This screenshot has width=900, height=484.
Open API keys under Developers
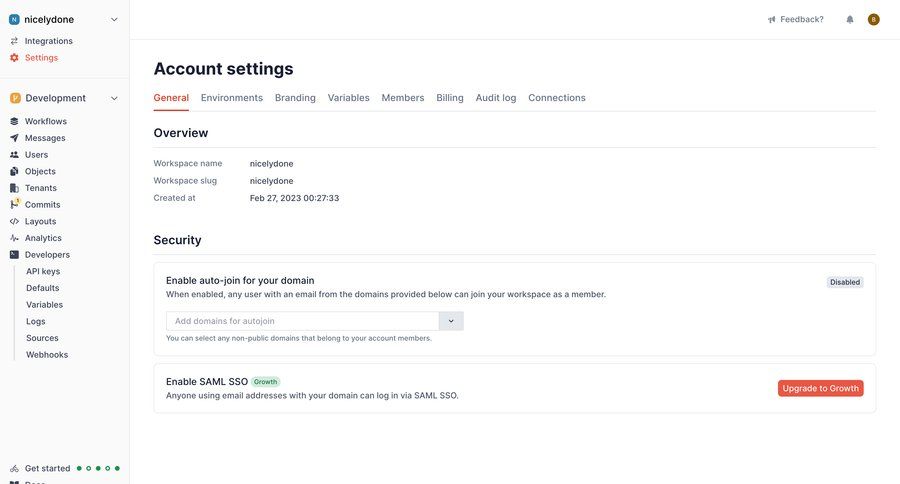point(43,272)
